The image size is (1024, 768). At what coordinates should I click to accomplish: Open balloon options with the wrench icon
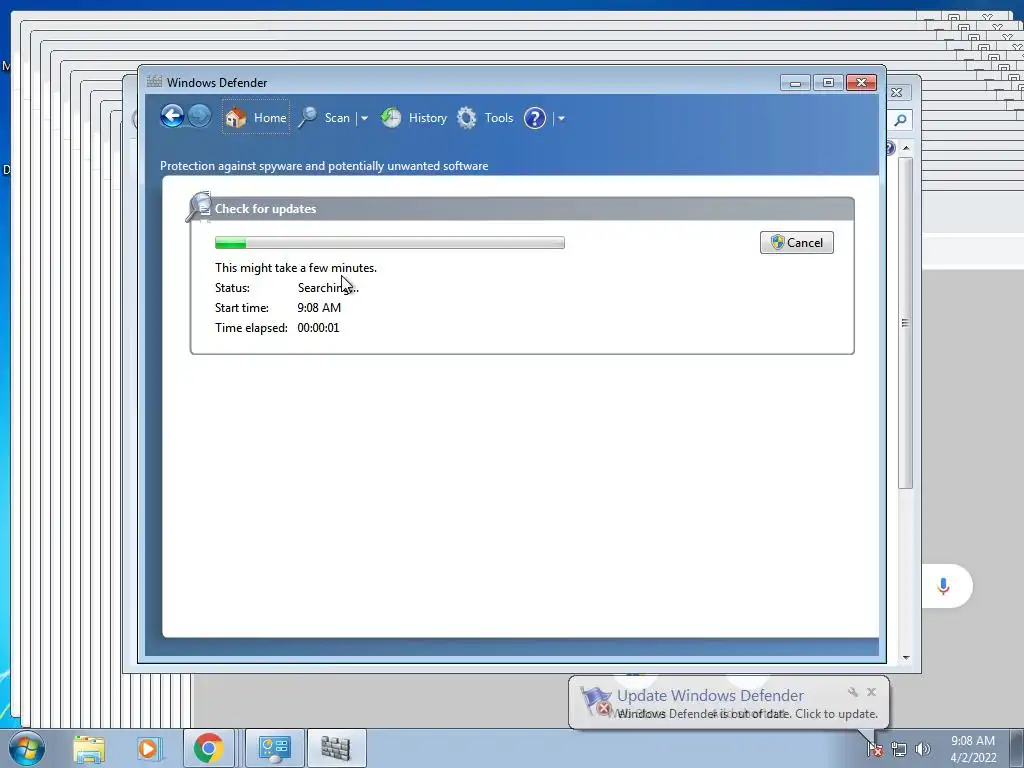pos(852,692)
